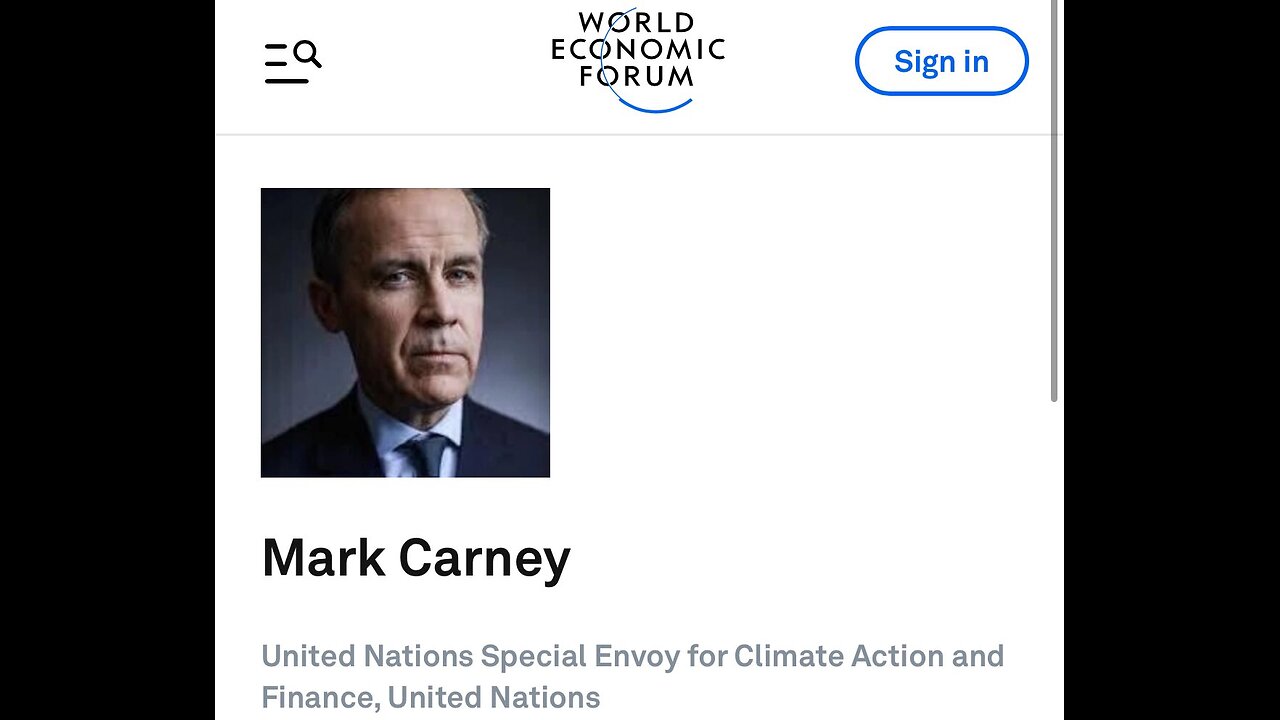Click the word ECONOMIC in the logo
This screenshot has width=1280, height=720.
coord(638,49)
